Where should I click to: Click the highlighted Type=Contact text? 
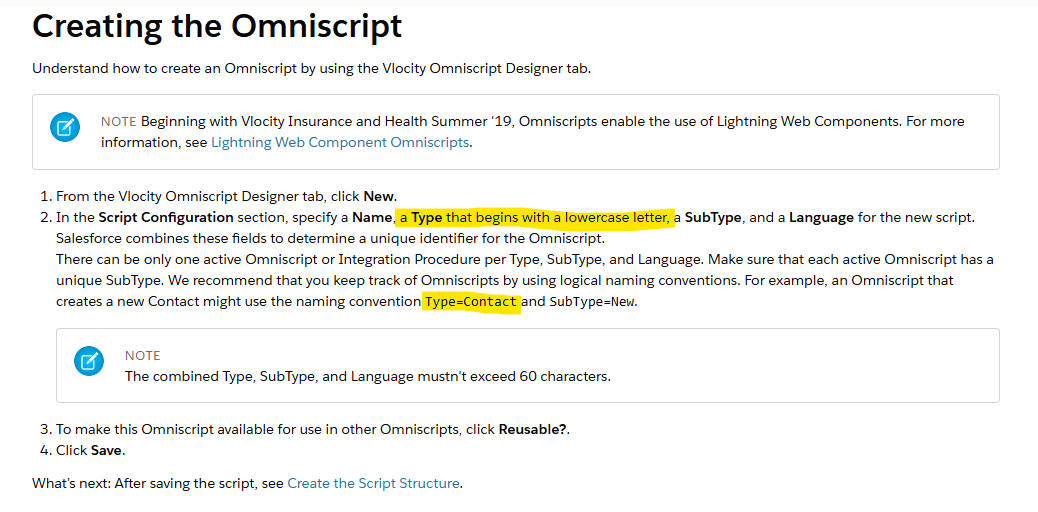[471, 303]
